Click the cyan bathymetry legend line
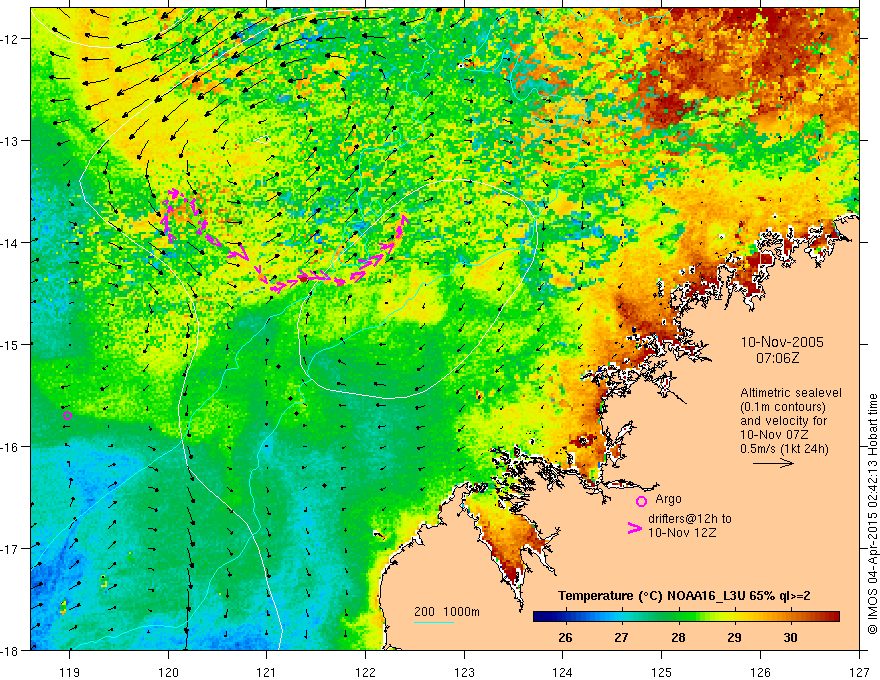This screenshot has width=880, height=680. 434,622
